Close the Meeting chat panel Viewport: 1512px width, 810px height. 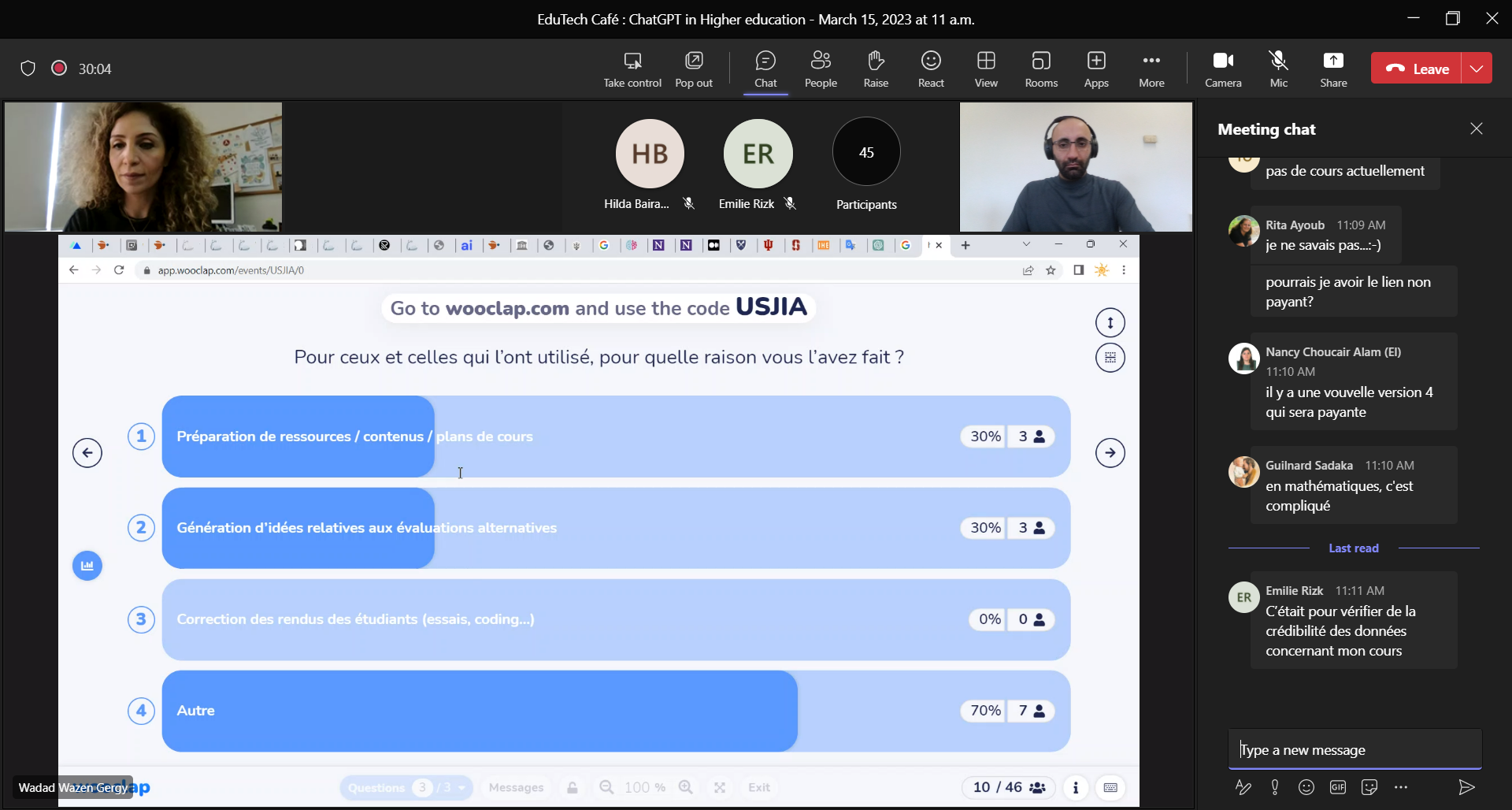[x=1477, y=128]
